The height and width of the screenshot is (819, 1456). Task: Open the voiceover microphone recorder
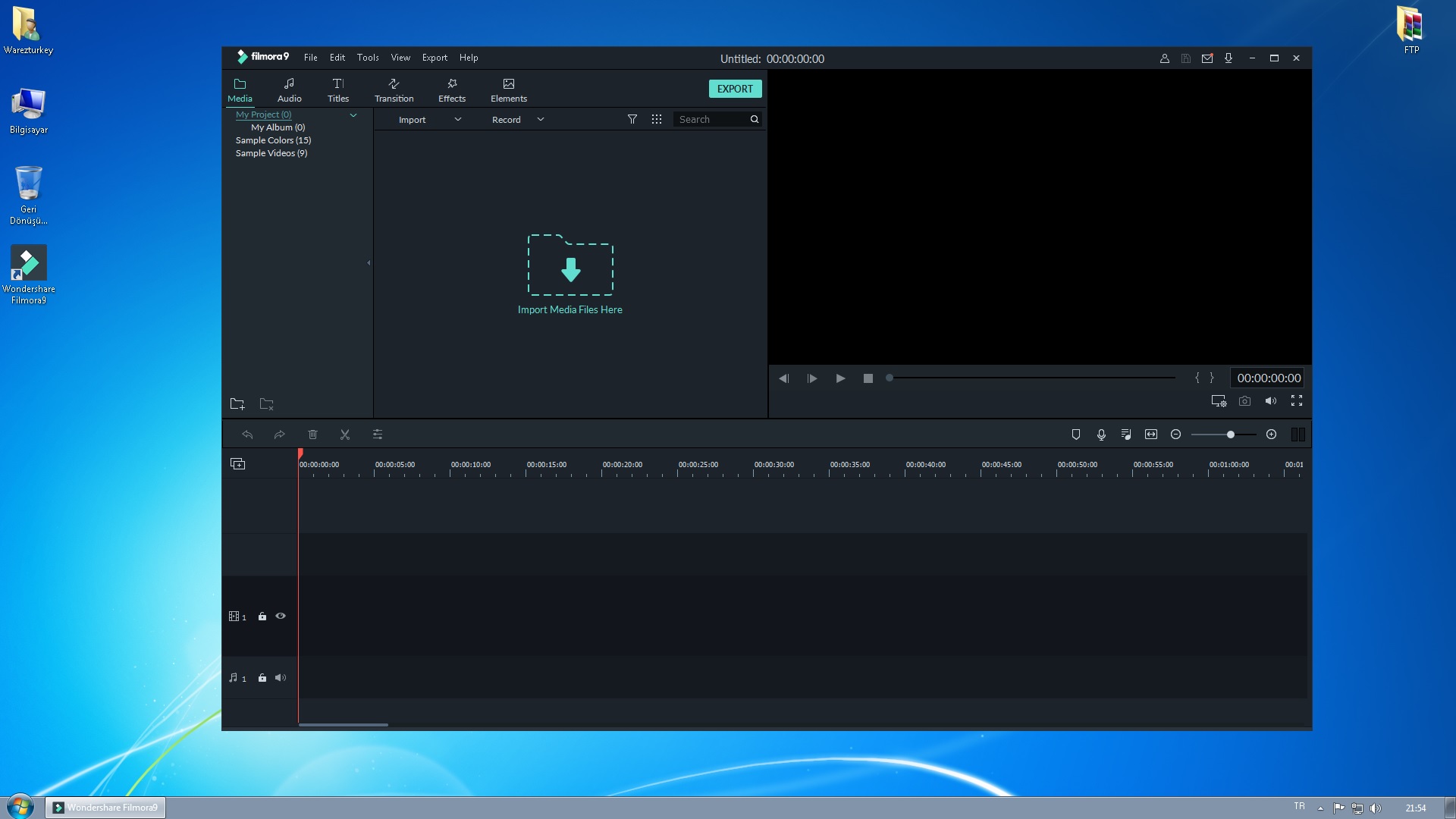tap(1101, 435)
